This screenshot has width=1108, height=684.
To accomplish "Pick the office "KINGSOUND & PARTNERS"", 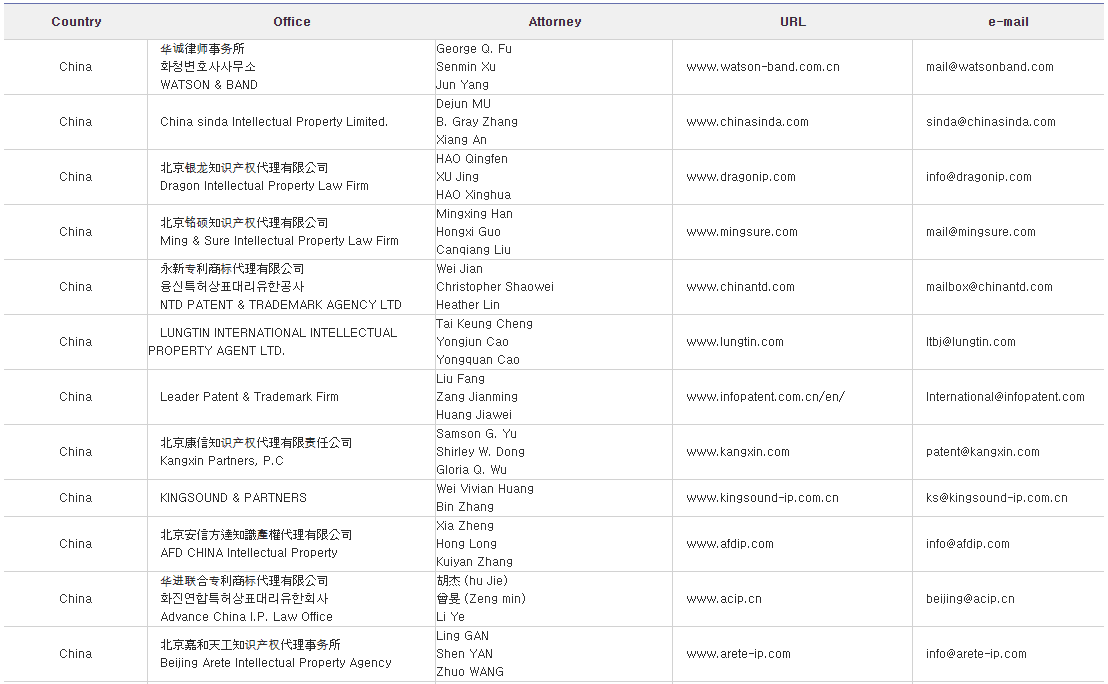I will click(x=234, y=499).
